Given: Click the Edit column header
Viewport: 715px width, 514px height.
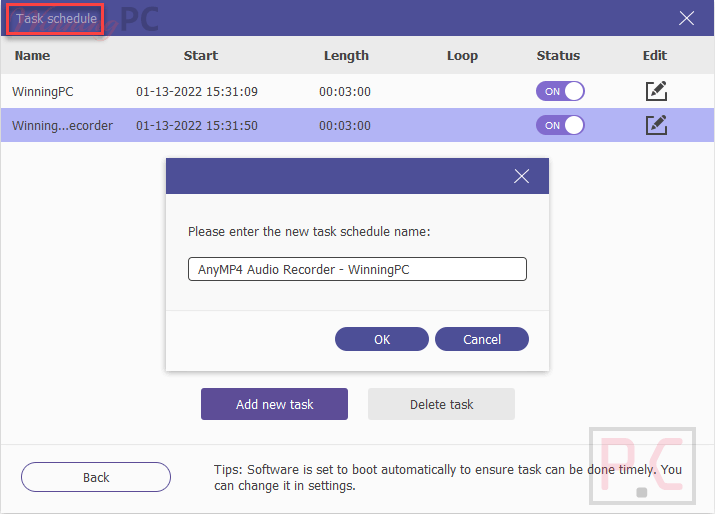Looking at the screenshot, I should pyautogui.click(x=655, y=56).
